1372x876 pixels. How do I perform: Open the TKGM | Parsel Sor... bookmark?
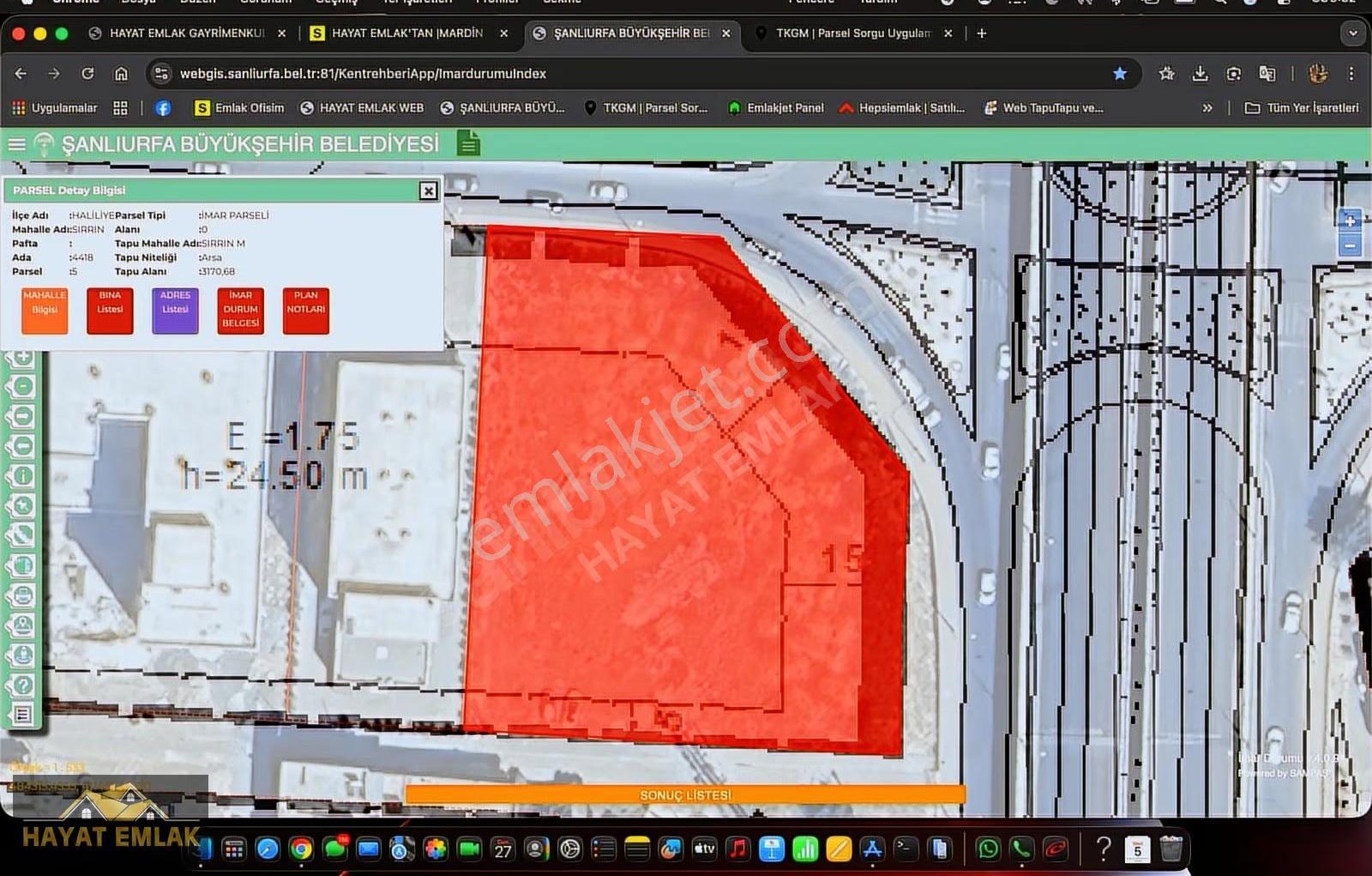[646, 108]
